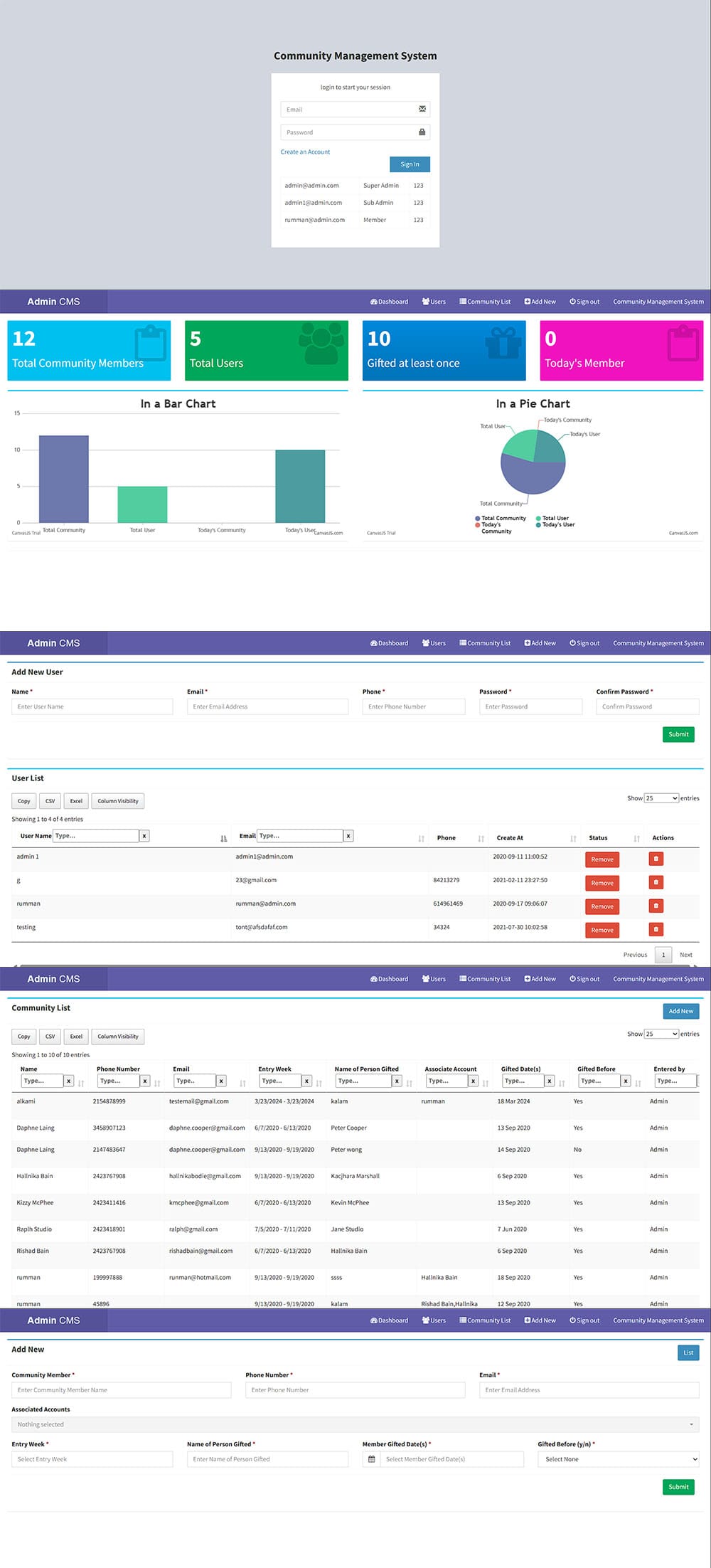Open the Show entries dropdown in User List
This screenshot has width=711, height=1568.
coord(661,798)
